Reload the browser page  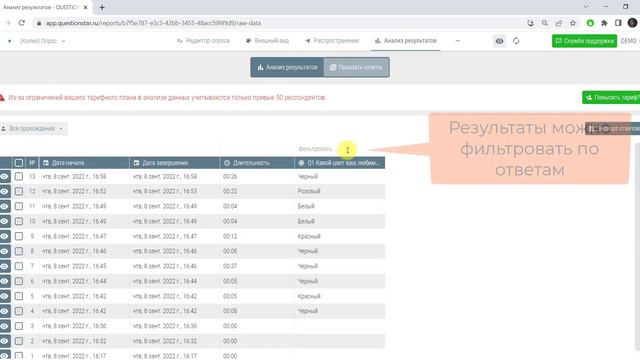point(22,23)
